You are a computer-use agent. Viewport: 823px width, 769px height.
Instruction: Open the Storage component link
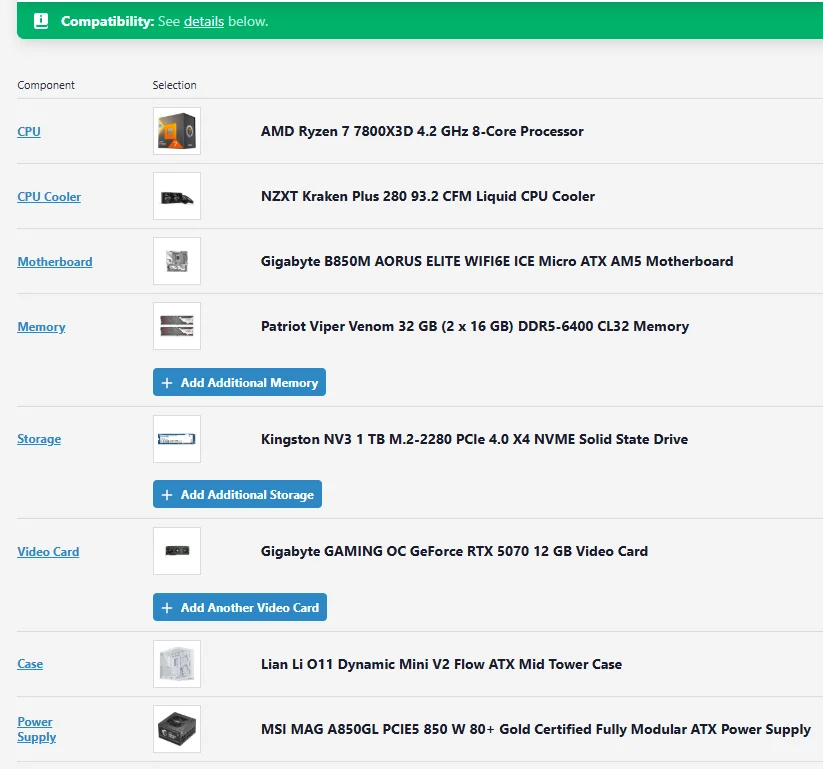pyautogui.click(x=39, y=439)
